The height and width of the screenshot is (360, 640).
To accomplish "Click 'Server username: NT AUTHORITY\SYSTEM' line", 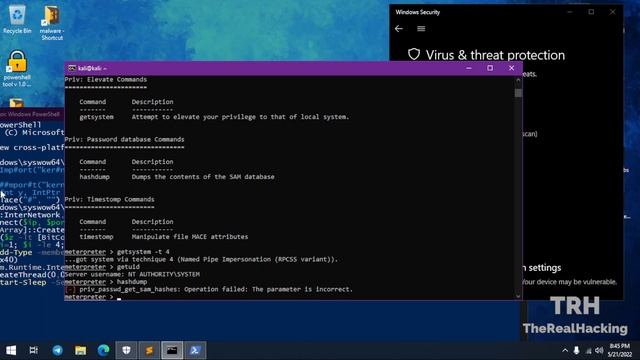I will [132, 274].
